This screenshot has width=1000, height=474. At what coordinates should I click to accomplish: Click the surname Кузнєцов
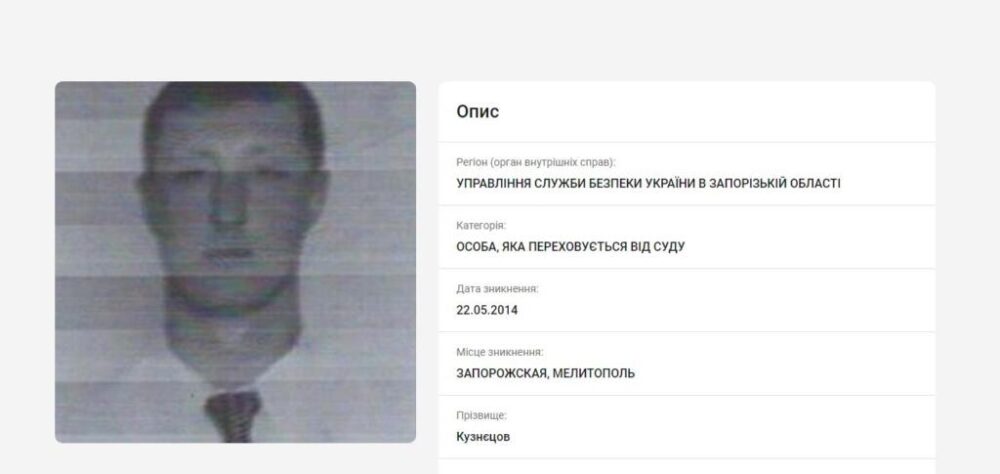483,437
